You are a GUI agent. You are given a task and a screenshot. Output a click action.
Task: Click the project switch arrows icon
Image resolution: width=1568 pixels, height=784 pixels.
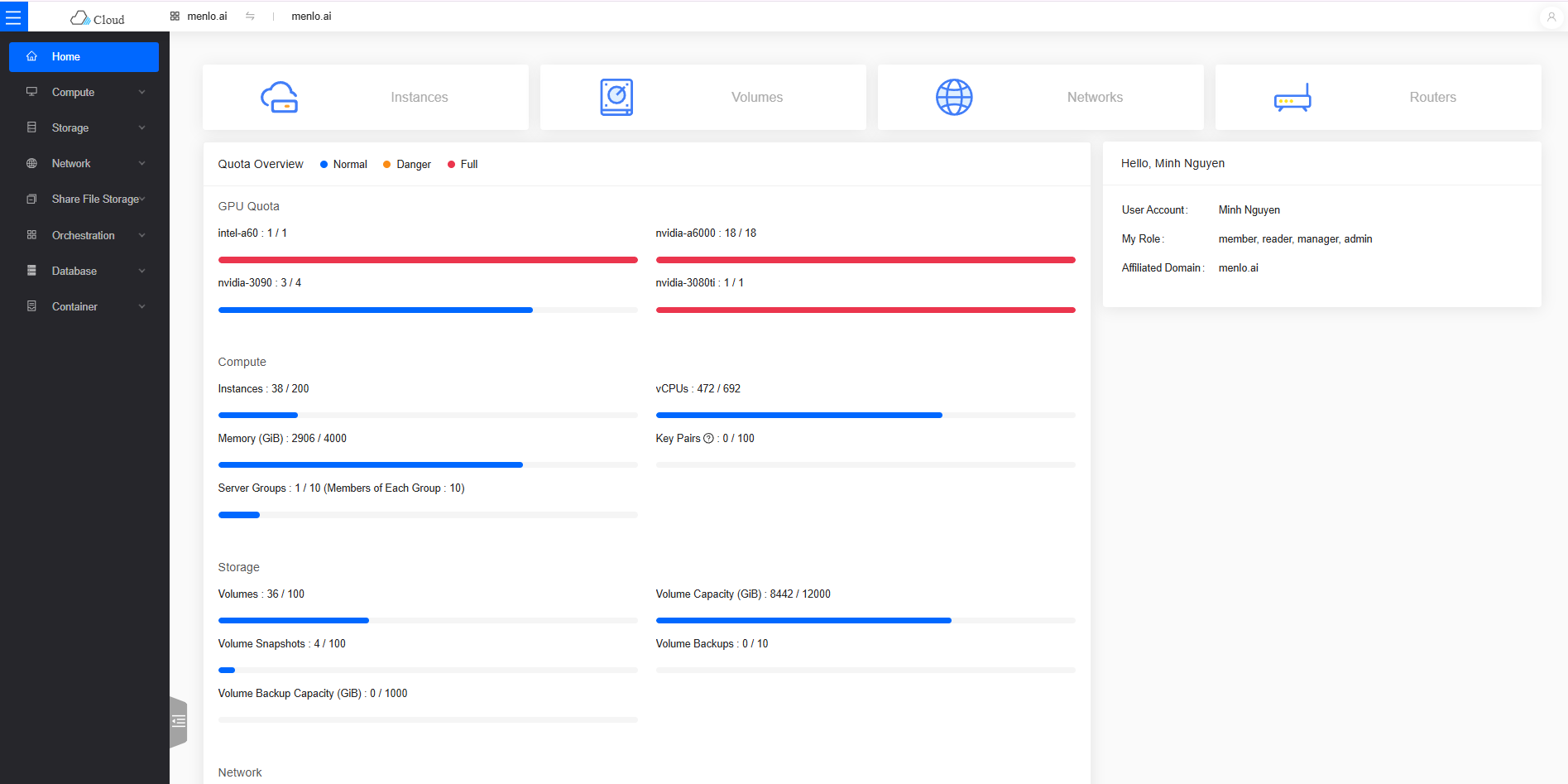point(250,16)
